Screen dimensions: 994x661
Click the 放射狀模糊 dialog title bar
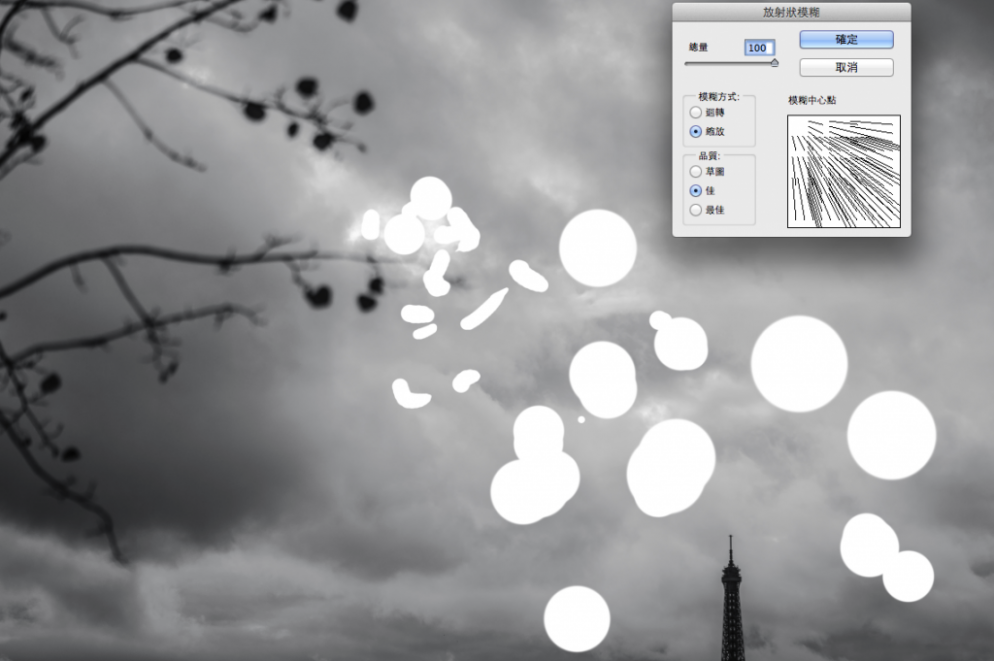pos(791,12)
